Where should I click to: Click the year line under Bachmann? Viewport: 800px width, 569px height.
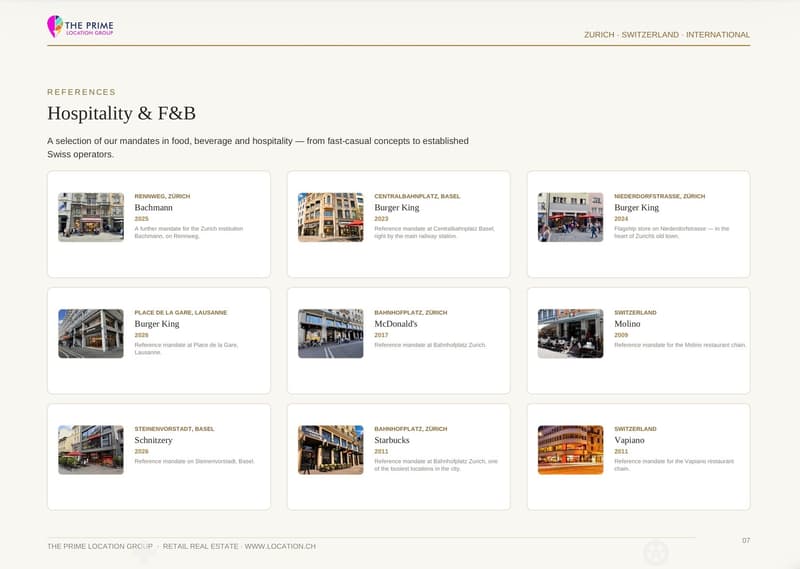(x=141, y=218)
